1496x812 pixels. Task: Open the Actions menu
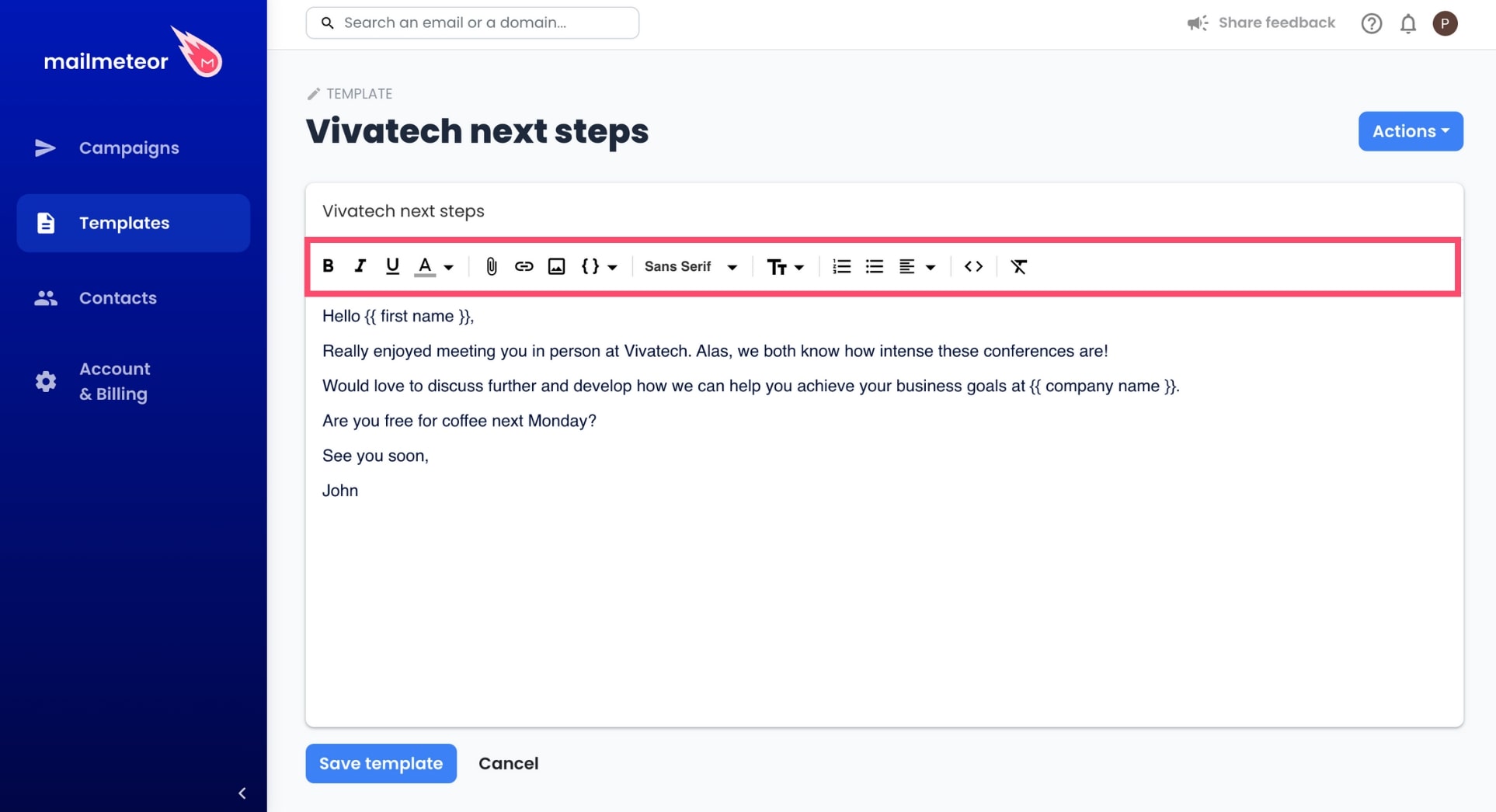point(1410,131)
